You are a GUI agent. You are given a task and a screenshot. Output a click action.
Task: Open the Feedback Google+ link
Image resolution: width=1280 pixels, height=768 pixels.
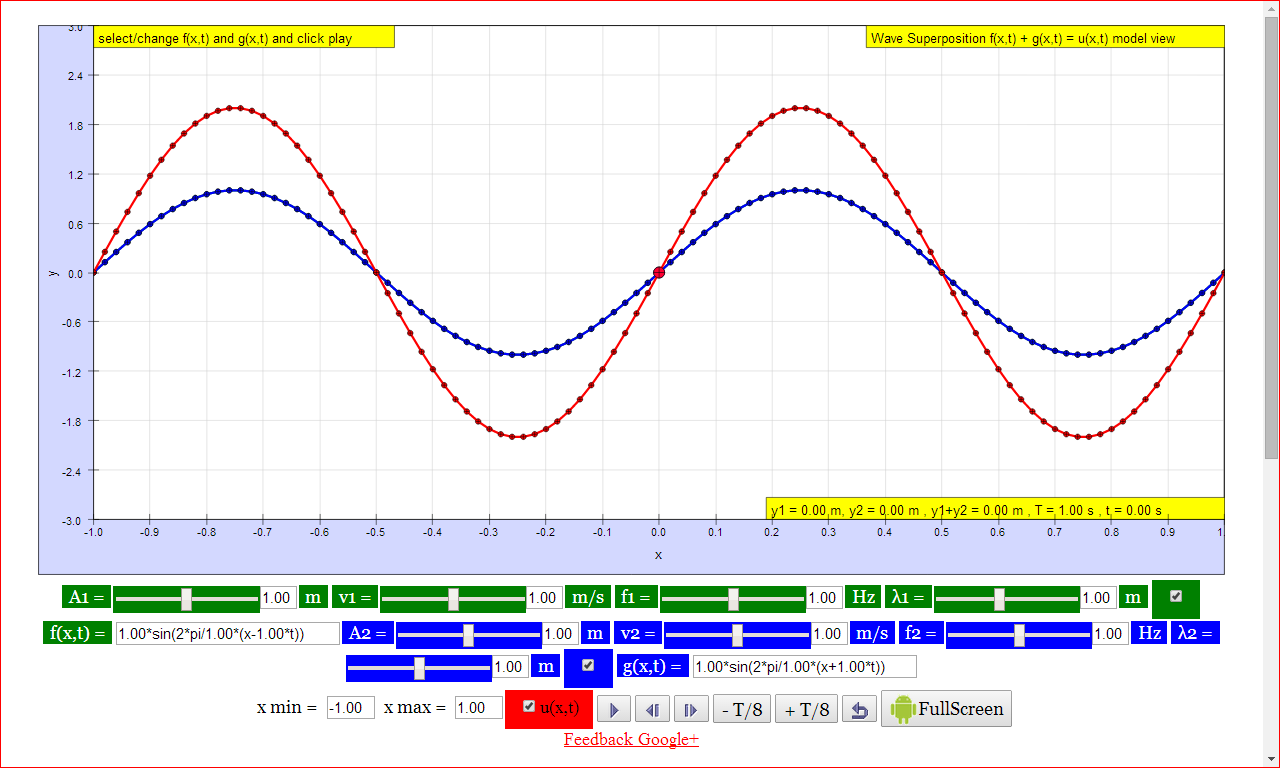click(x=631, y=739)
